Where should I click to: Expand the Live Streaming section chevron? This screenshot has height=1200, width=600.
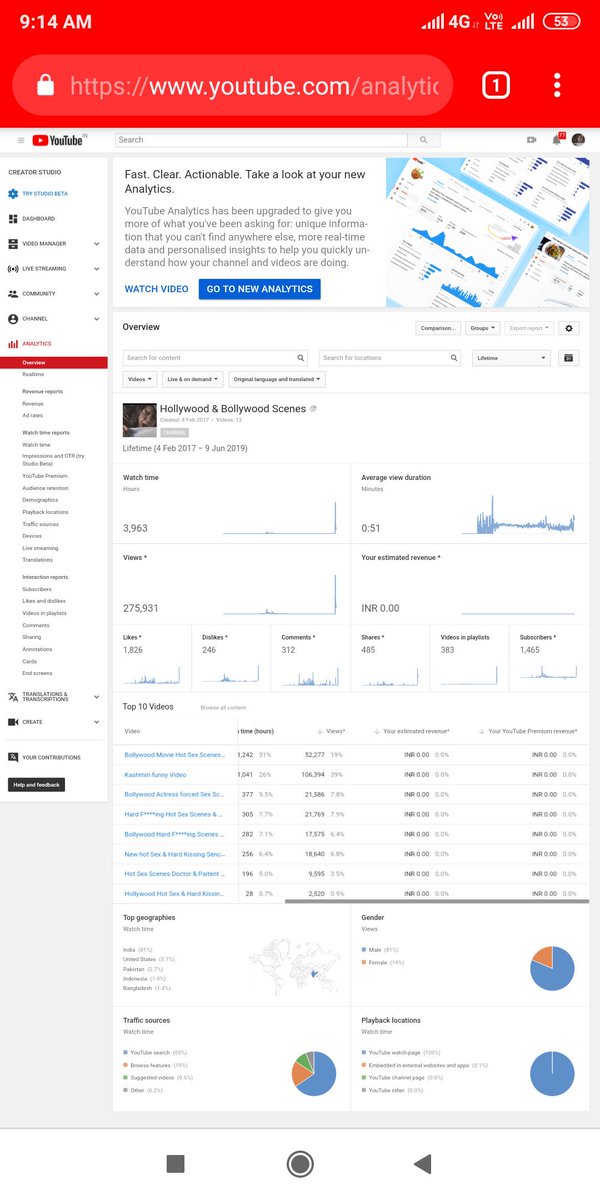tap(97, 269)
